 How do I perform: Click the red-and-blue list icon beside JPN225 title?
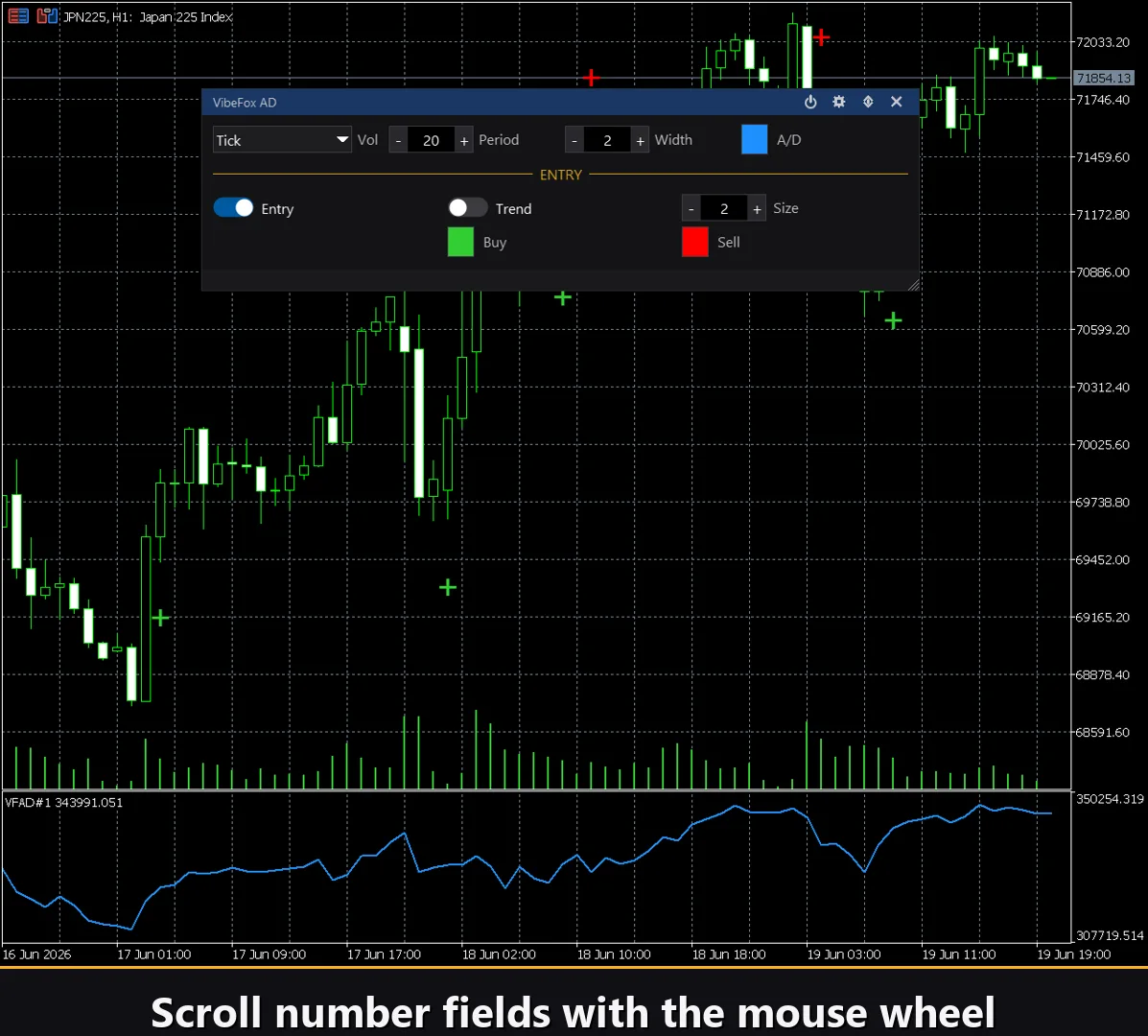pos(18,16)
